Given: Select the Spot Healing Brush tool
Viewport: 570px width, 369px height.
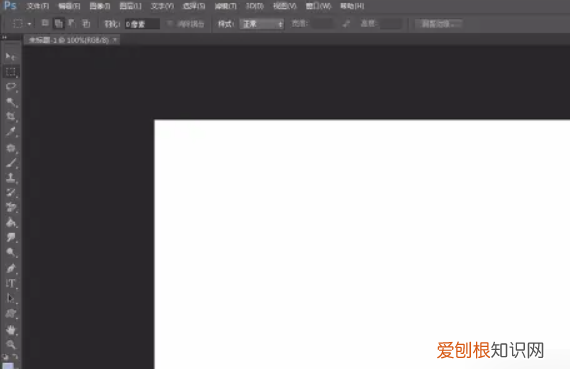Looking at the screenshot, I should click(x=11, y=148).
